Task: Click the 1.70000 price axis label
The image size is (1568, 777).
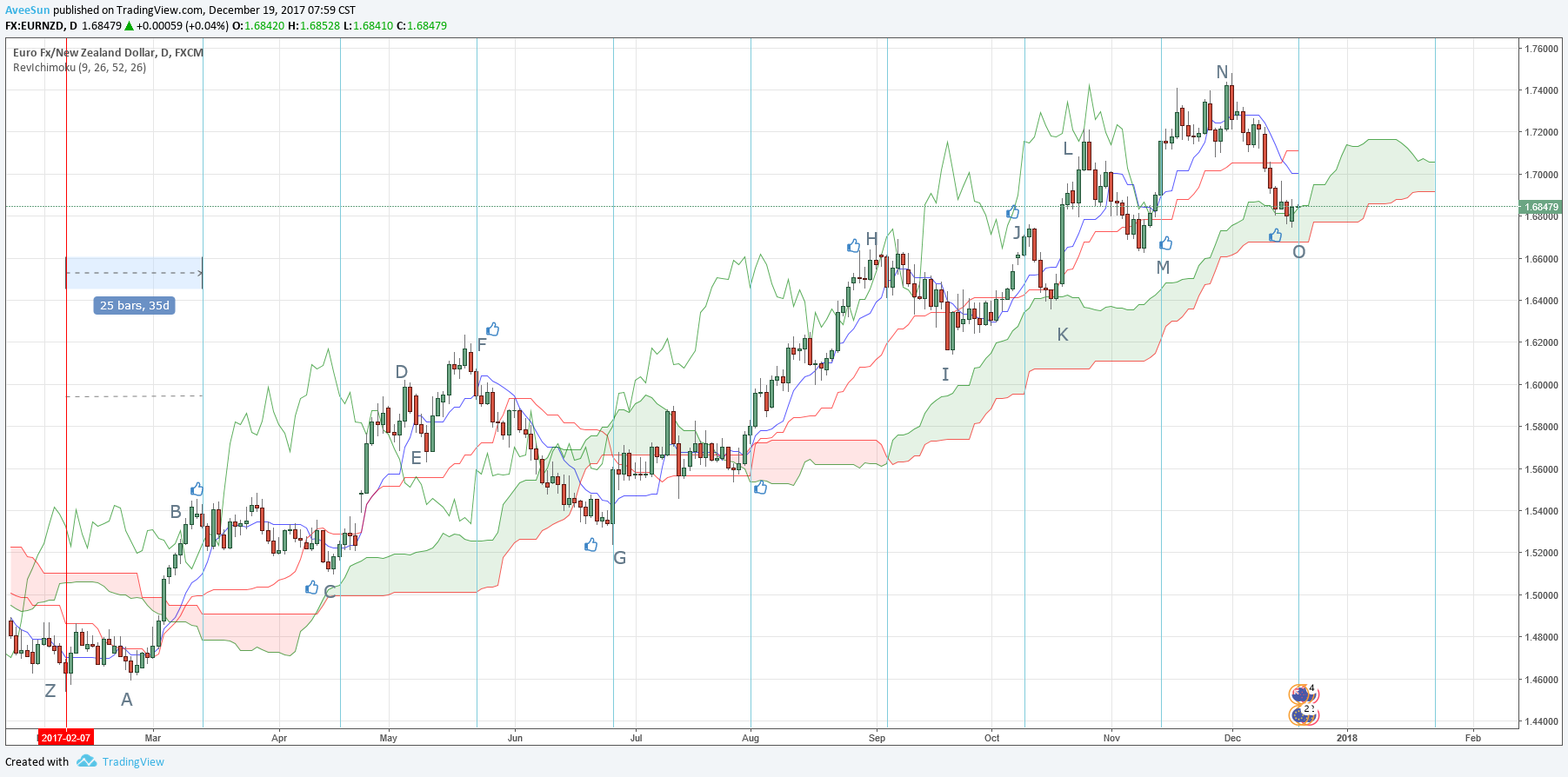Action: 1541,175
